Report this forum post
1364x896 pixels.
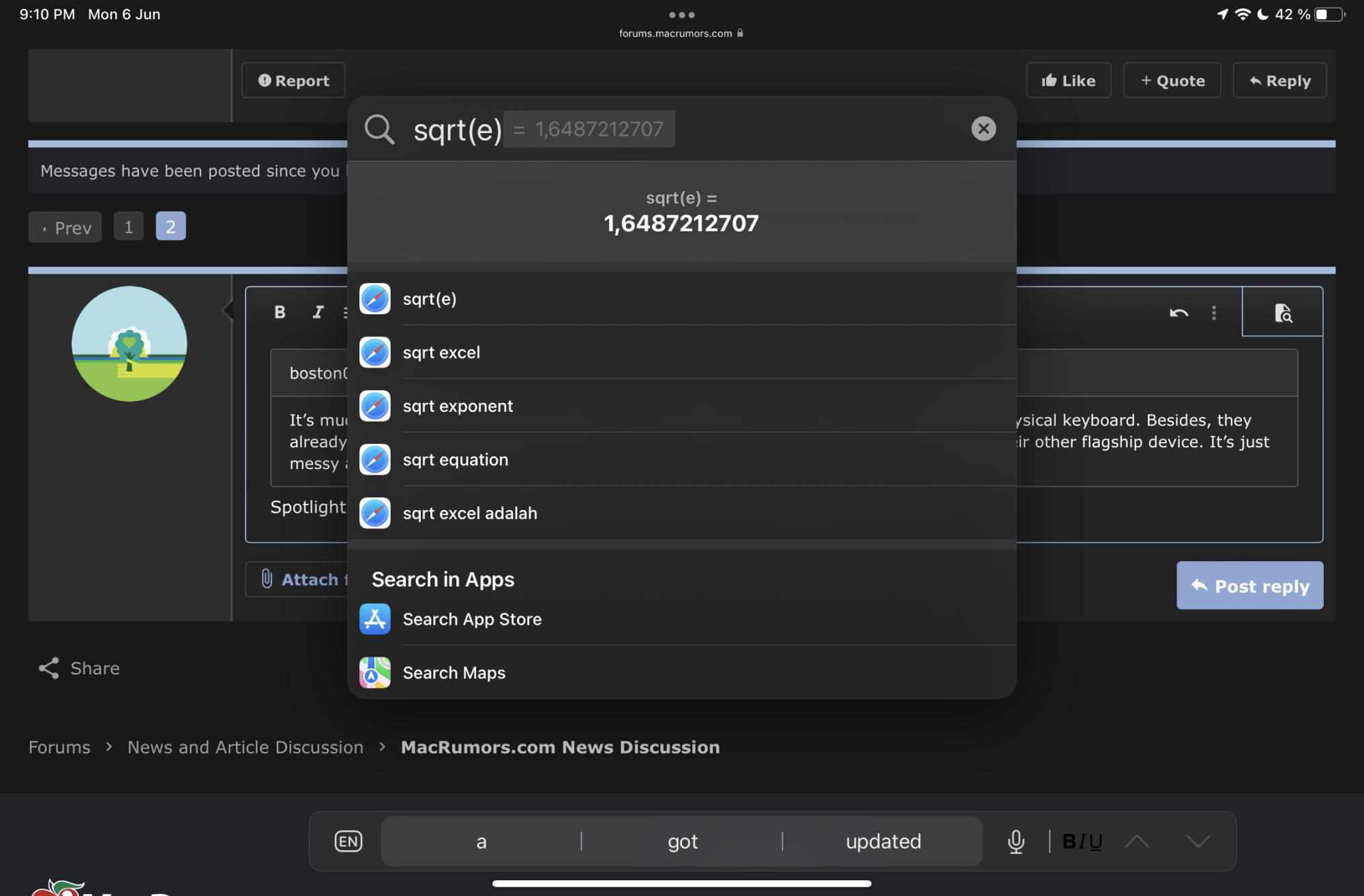click(x=293, y=80)
